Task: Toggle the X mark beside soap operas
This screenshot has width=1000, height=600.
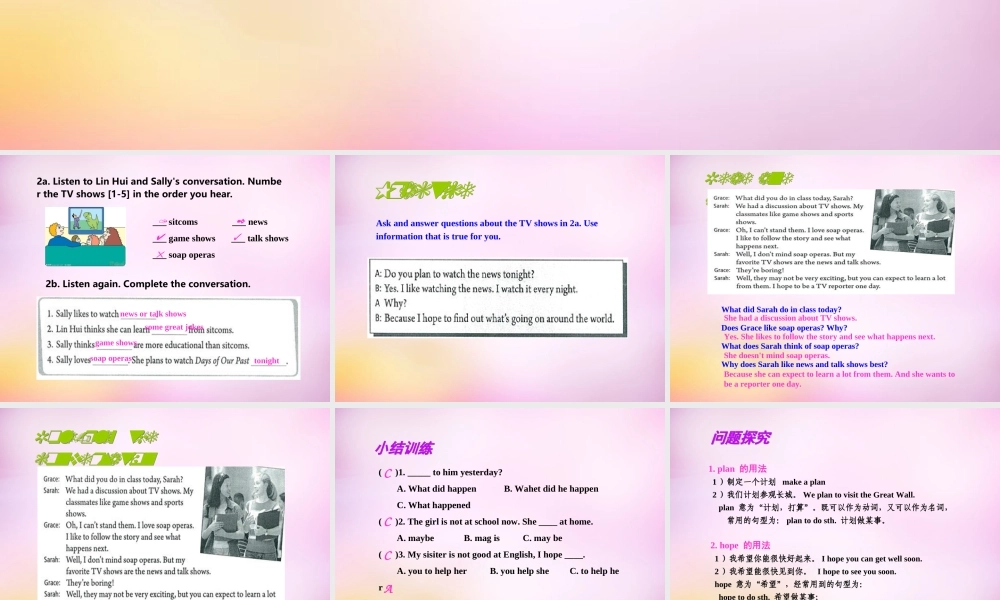Action: [x=161, y=255]
